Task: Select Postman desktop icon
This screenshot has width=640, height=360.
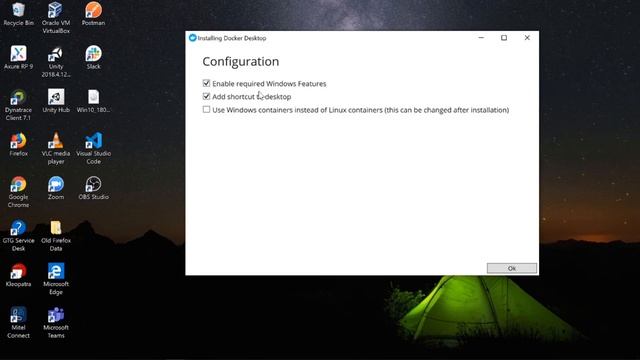Action: (x=93, y=14)
